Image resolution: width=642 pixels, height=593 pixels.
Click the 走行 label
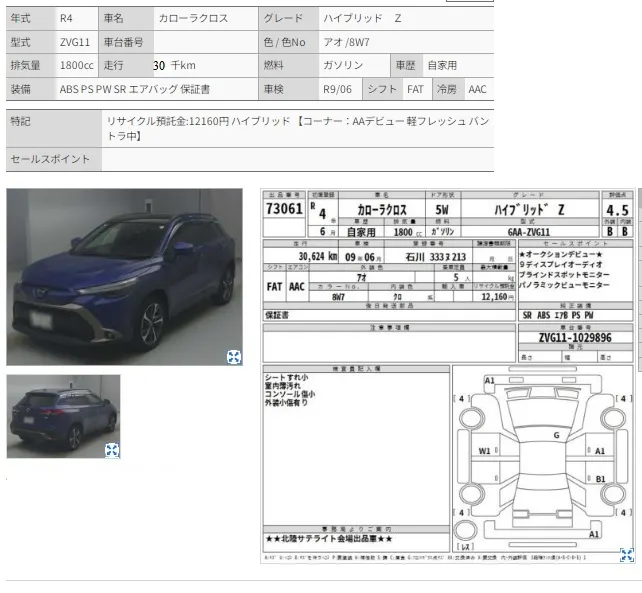pos(113,66)
